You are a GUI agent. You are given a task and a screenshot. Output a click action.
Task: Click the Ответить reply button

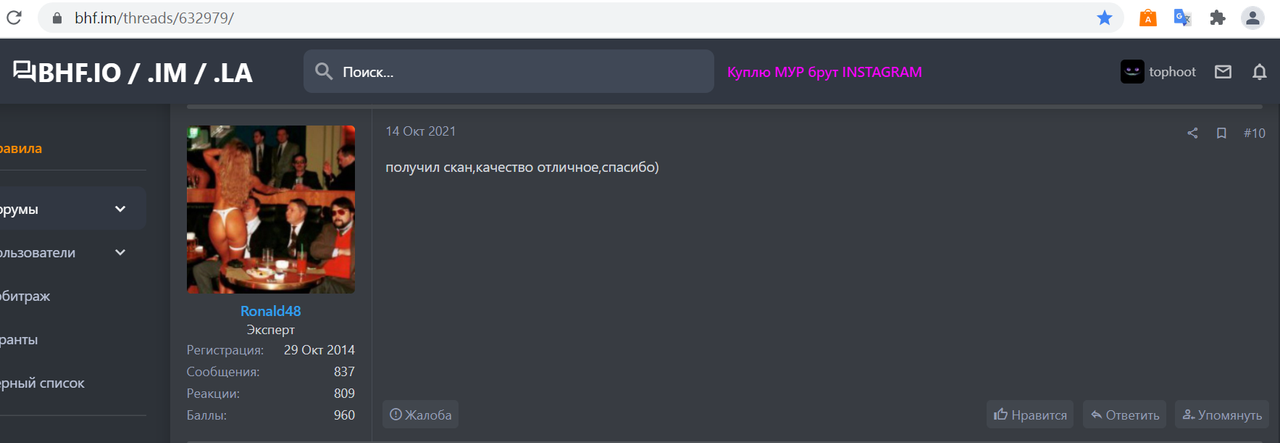1125,415
